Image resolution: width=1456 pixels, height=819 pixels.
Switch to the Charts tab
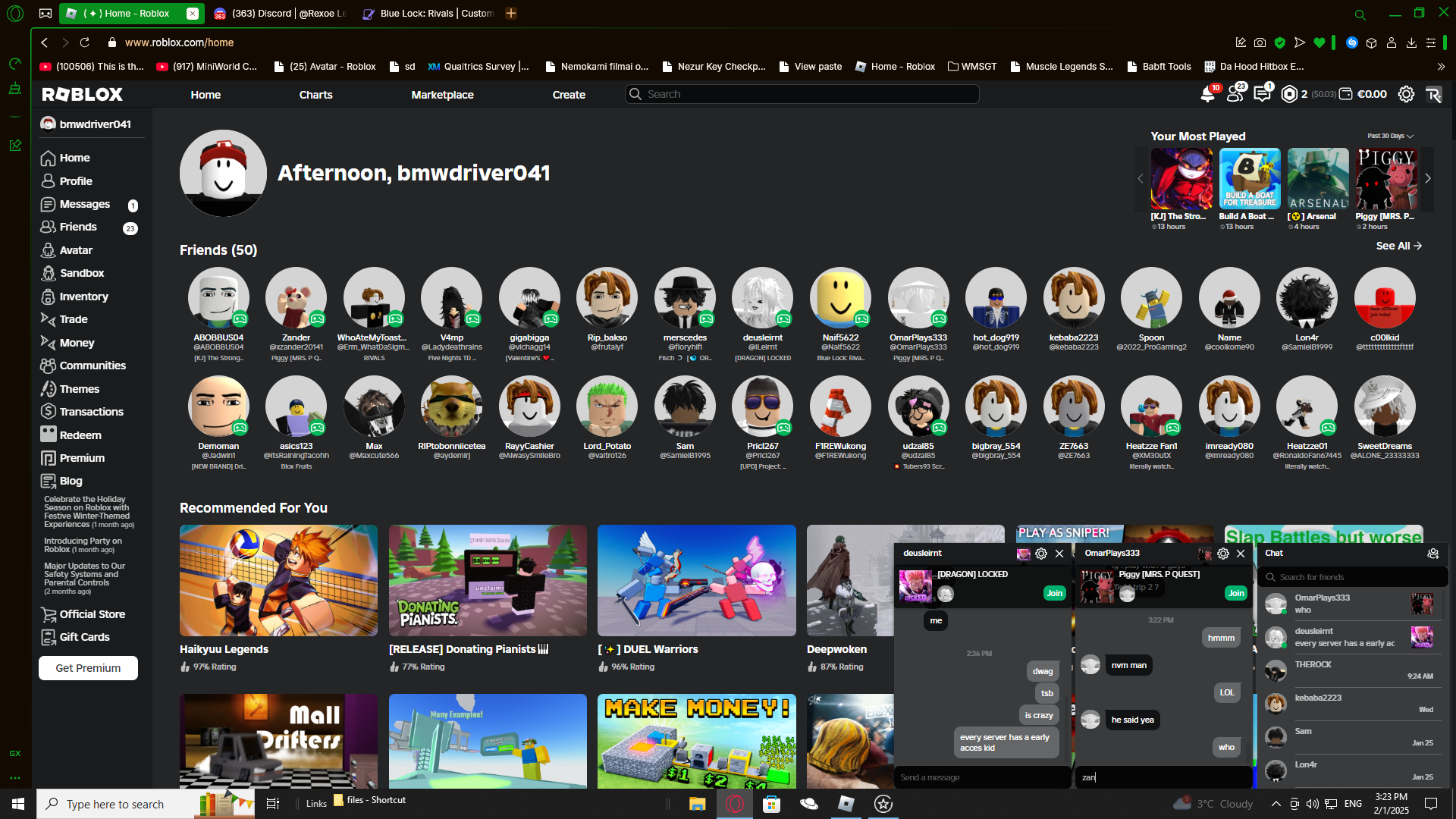(315, 95)
